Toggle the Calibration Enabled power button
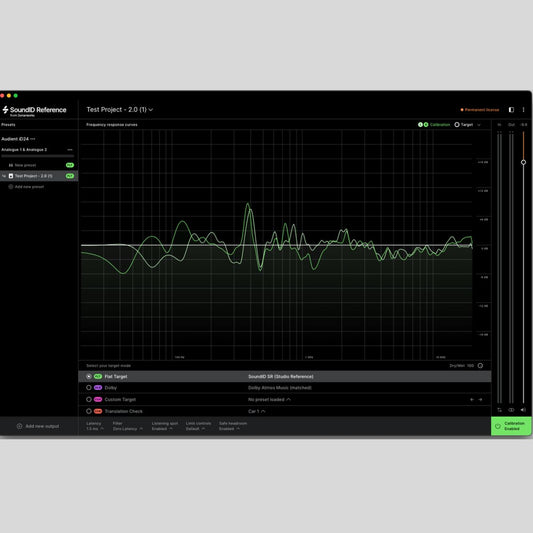The height and width of the screenshot is (533, 533). coord(511,426)
